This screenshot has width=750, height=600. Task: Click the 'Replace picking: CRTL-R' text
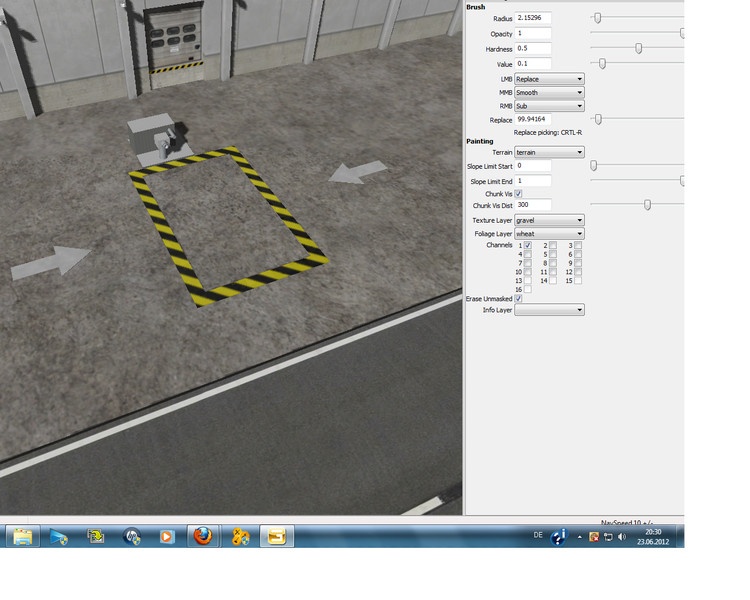pyautogui.click(x=548, y=133)
